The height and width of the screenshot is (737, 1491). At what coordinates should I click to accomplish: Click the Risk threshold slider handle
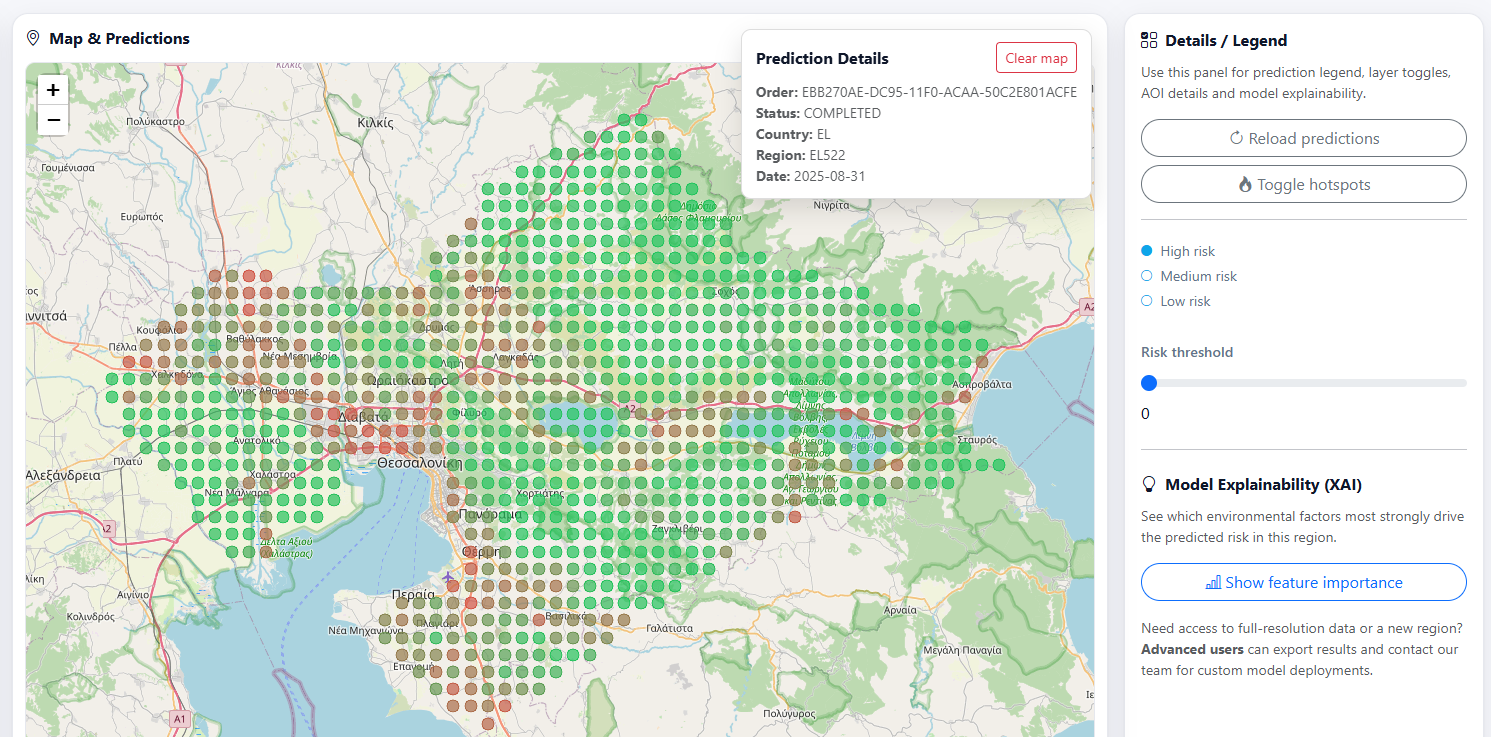[x=1149, y=383]
